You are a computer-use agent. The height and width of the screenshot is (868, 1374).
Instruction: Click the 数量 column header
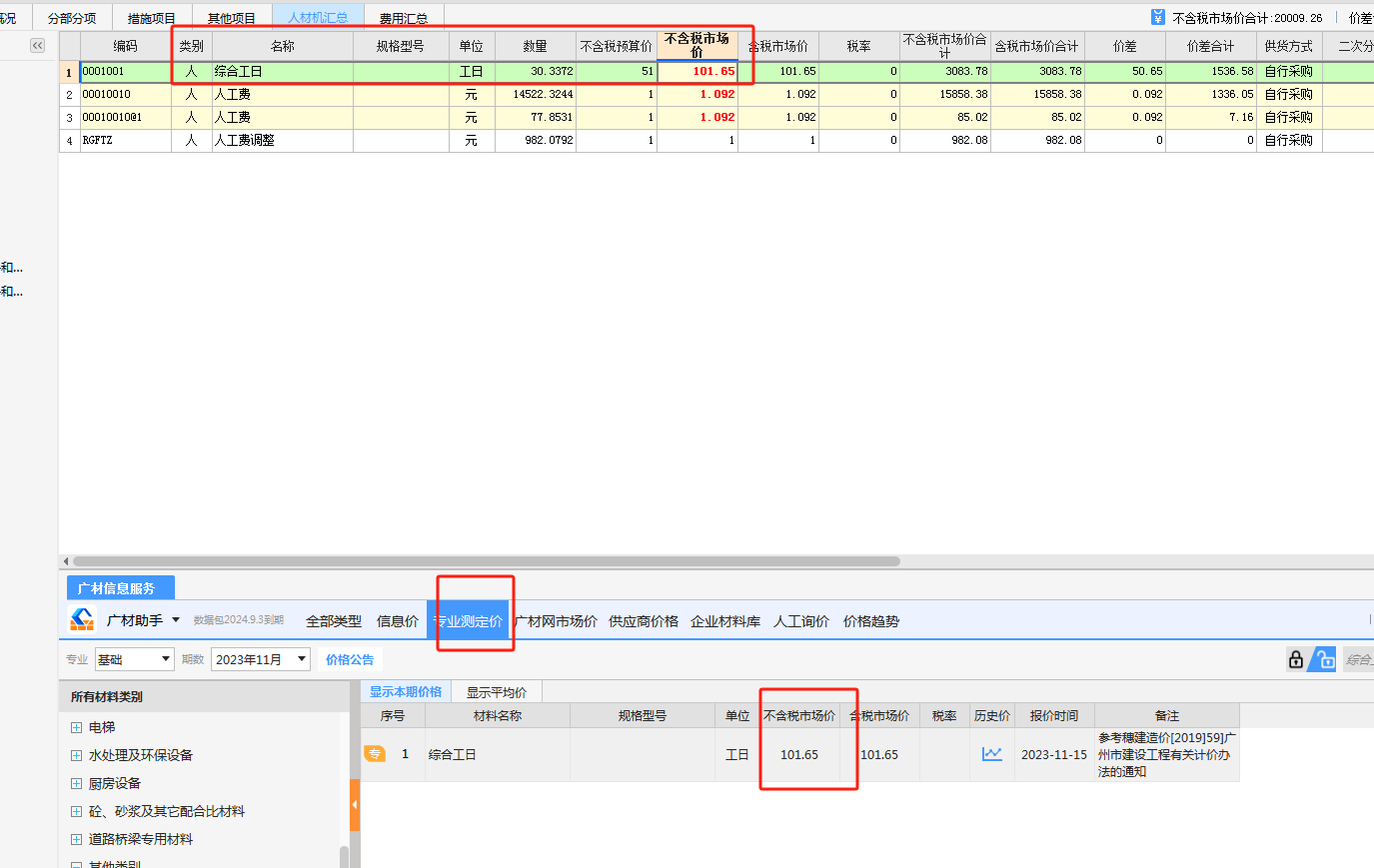coord(535,46)
